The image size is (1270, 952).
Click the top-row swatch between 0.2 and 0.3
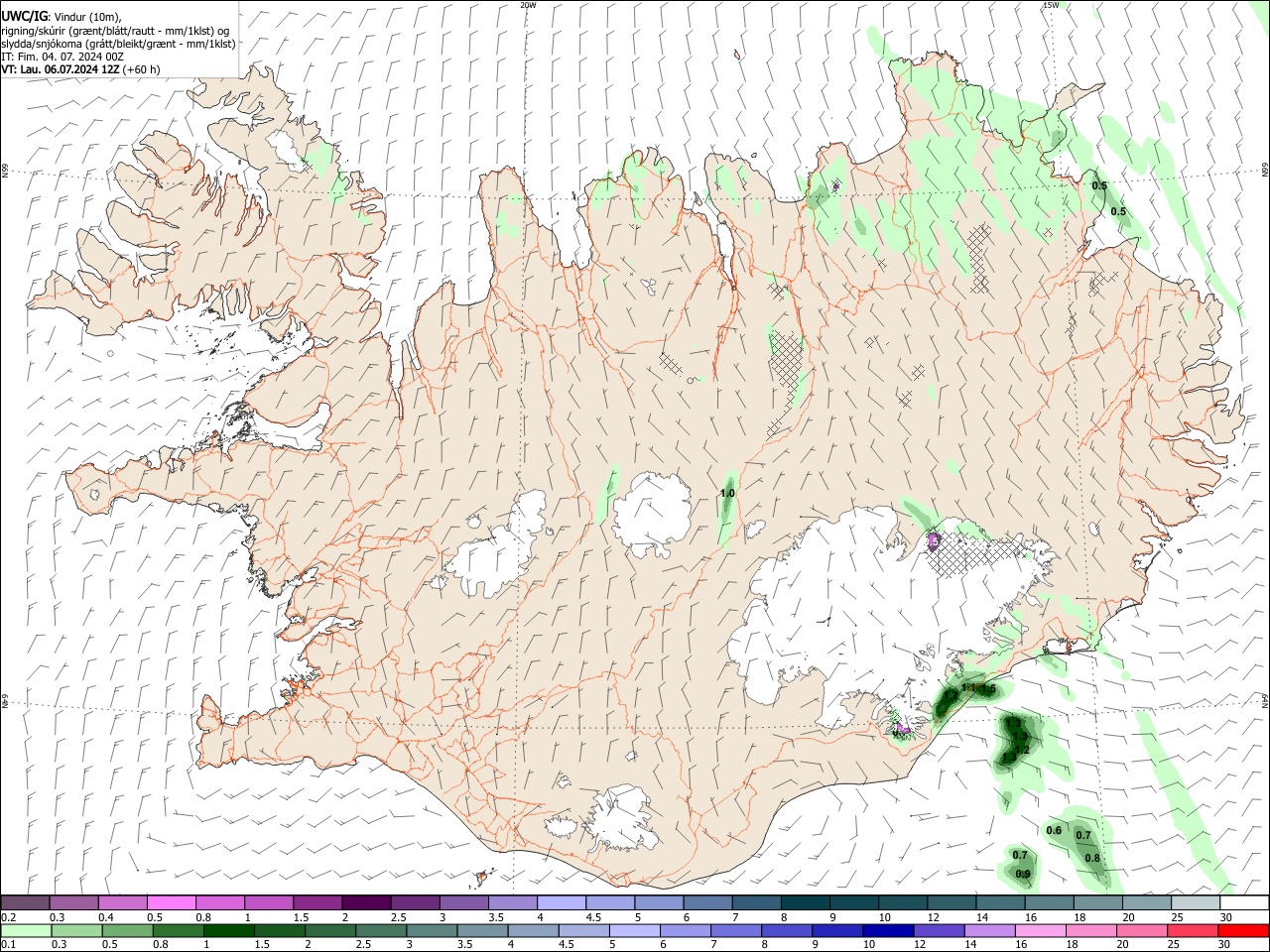(25, 902)
